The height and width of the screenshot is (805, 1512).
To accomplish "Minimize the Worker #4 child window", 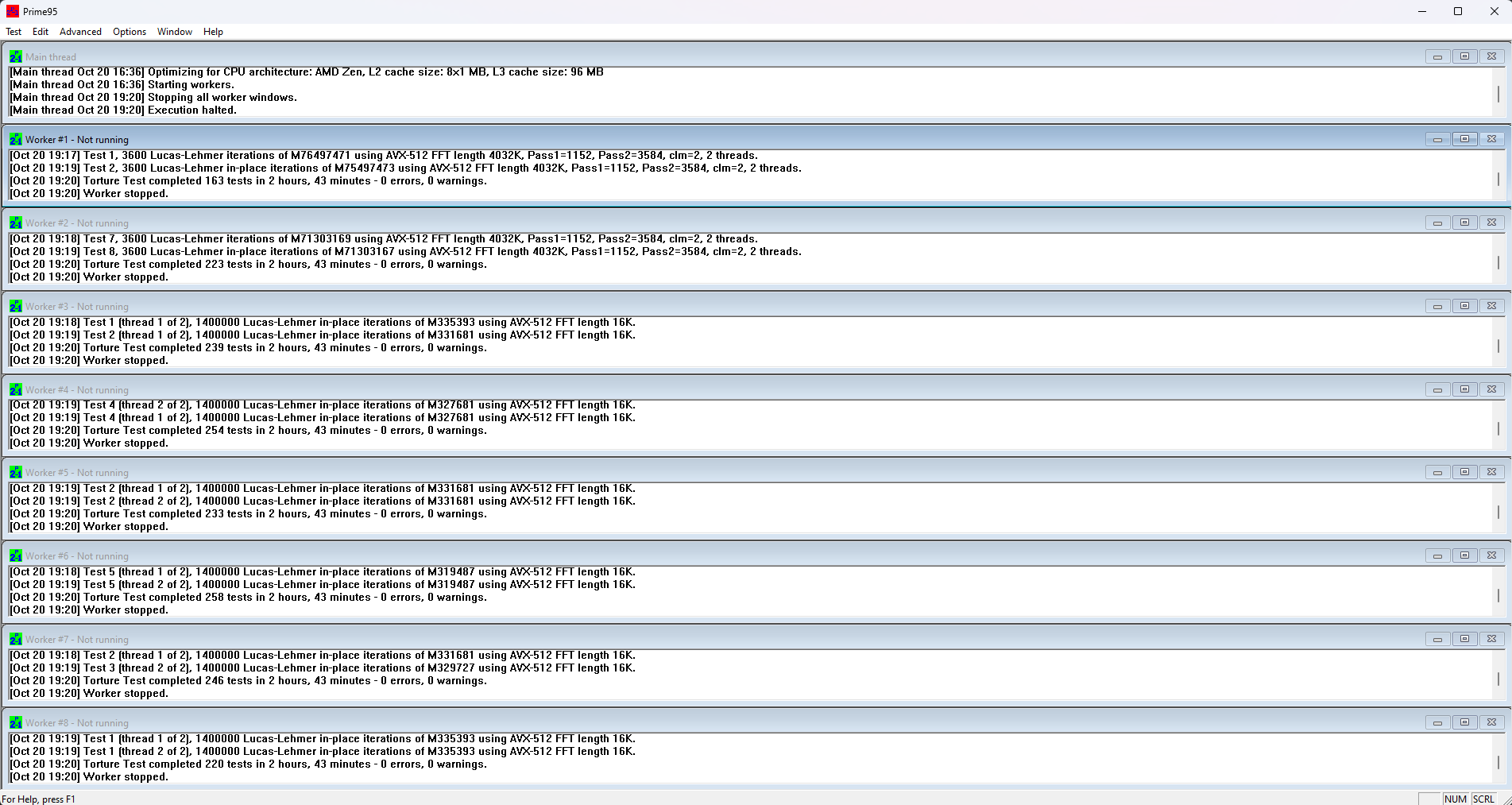I will 1437,389.
